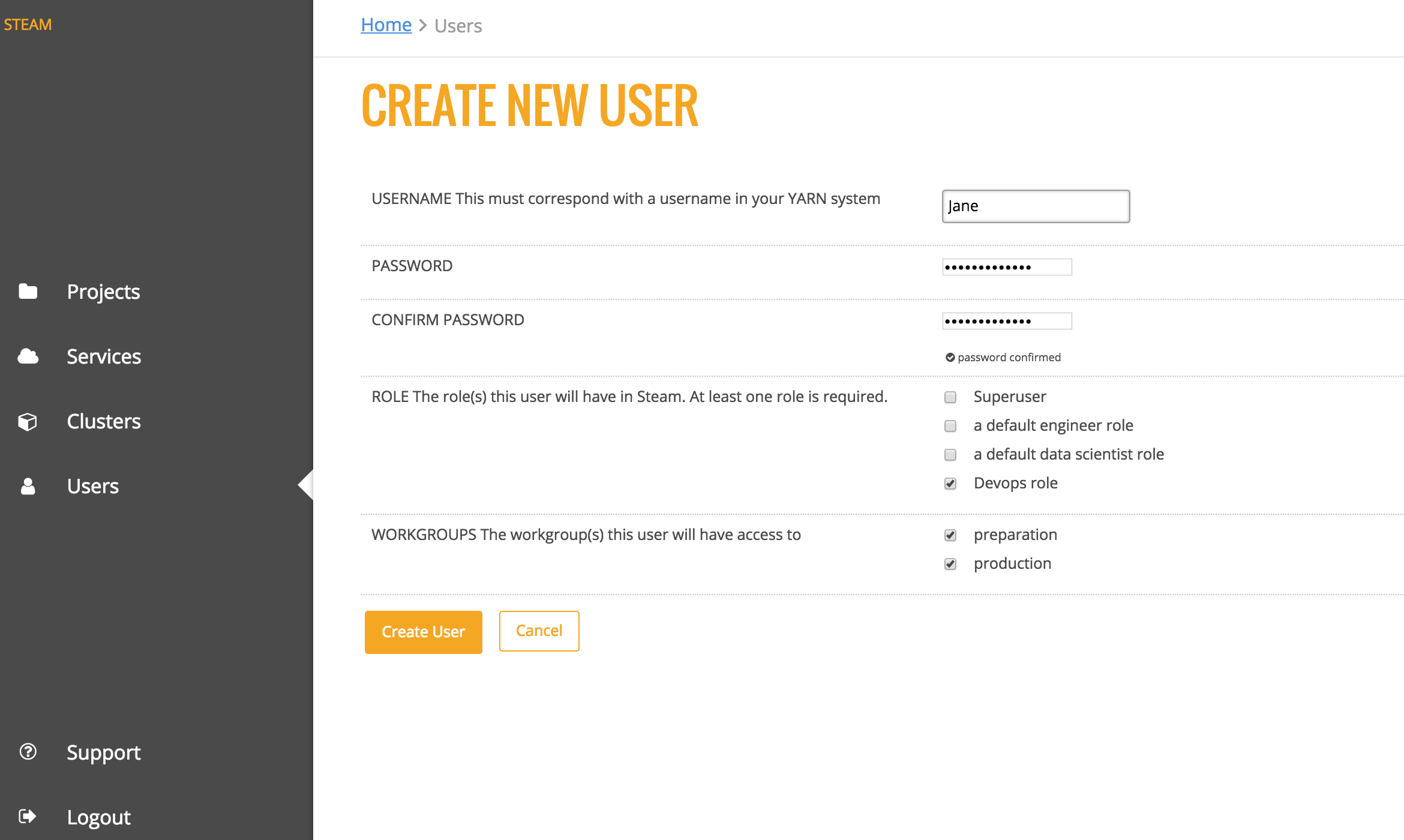Open the Services menu item
The image size is (1404, 840).
(104, 356)
